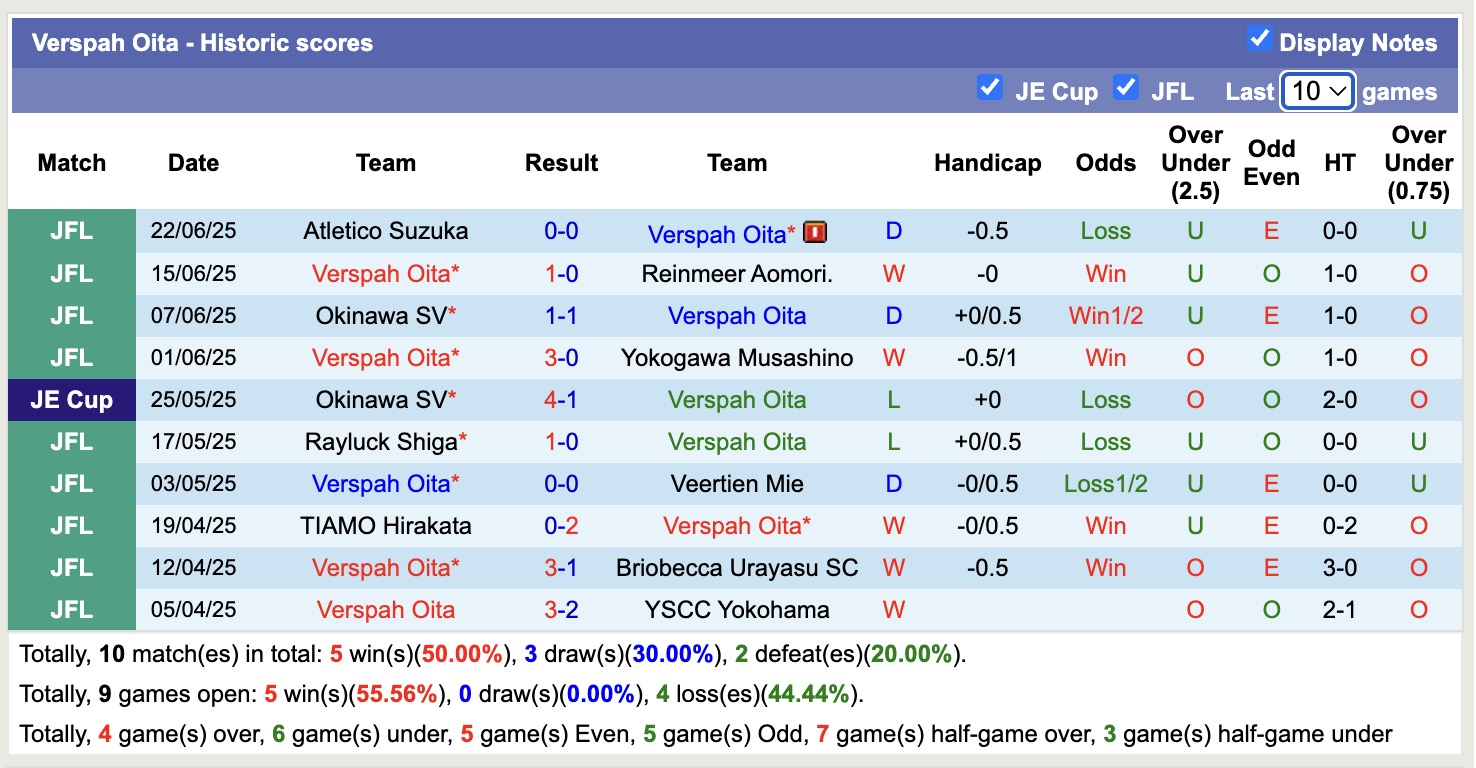This screenshot has height=768, width=1476.
Task: Click the Atletico Suzuka team name
Action: [387, 231]
